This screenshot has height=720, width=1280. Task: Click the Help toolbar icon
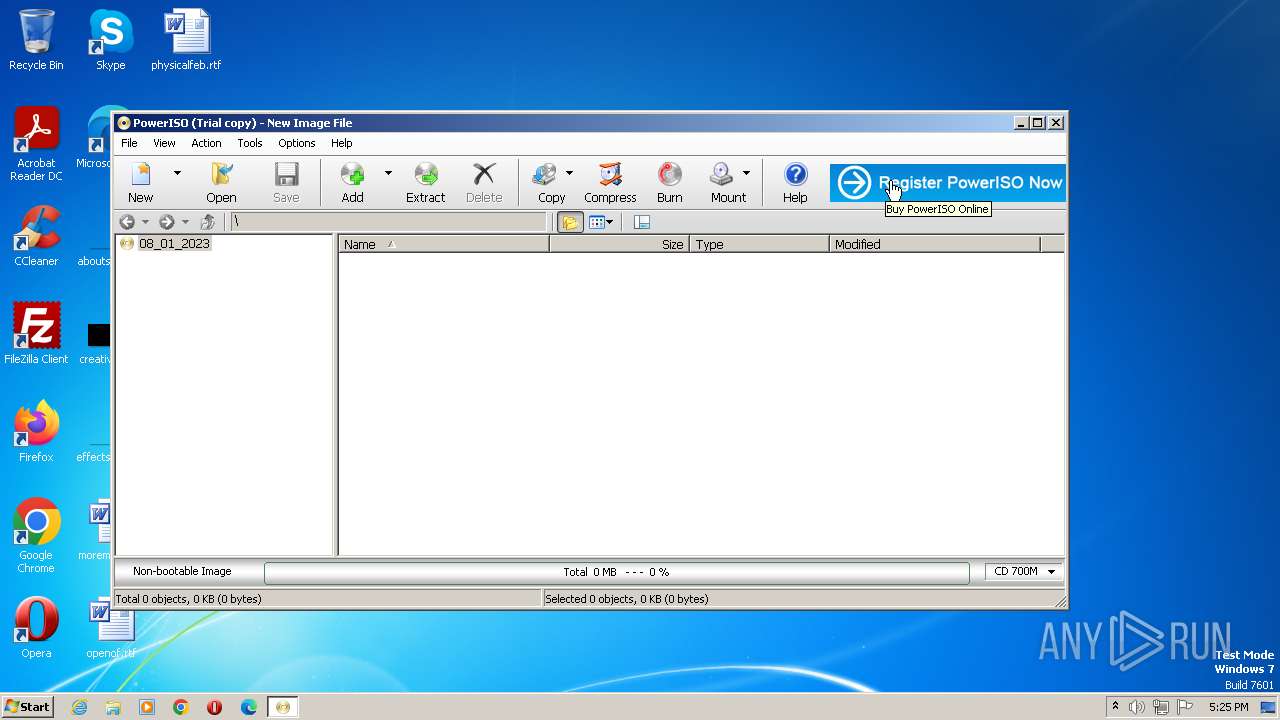795,183
